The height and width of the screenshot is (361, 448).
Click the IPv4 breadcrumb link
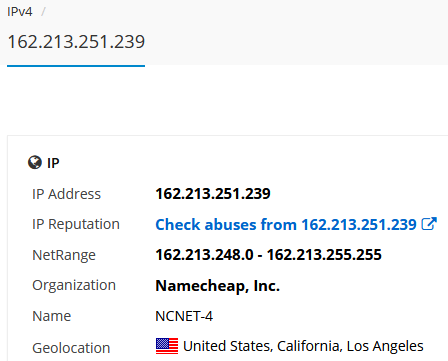(20, 12)
